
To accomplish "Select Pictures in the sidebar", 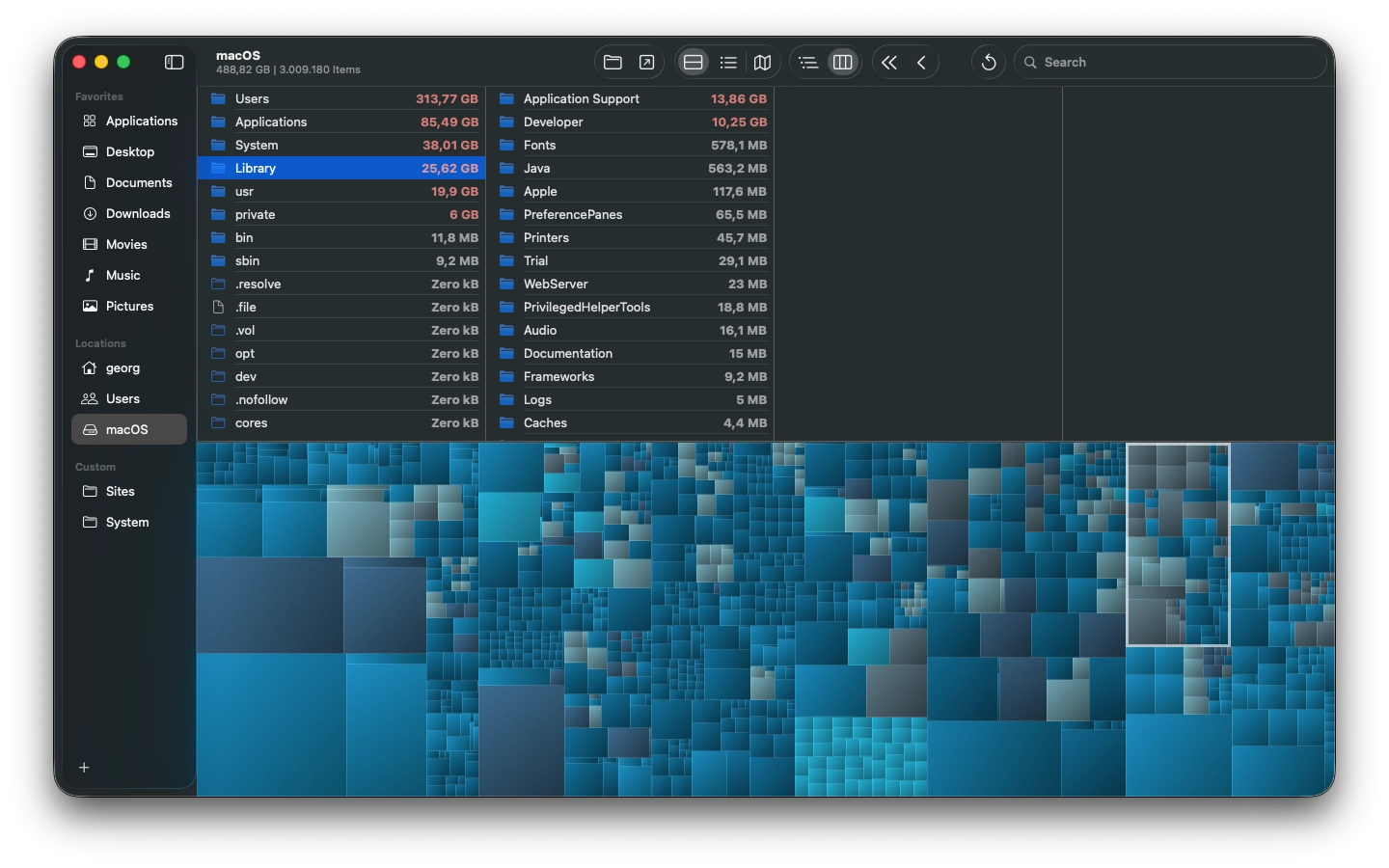I will tap(129, 306).
